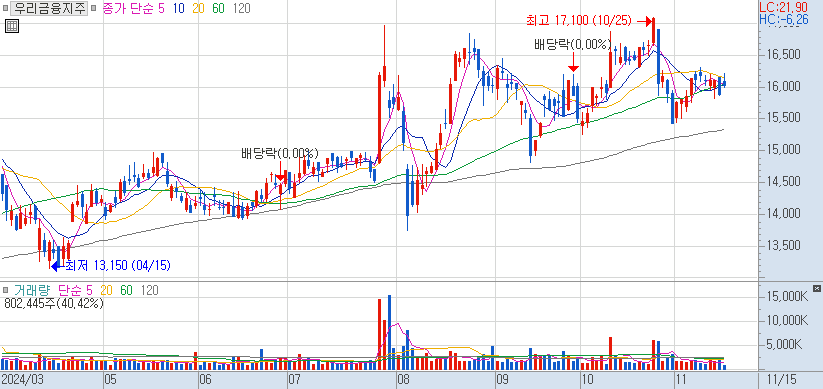Toggle the small square before 종가 단순
823x389 pixels.
pyautogui.click(x=93, y=8)
